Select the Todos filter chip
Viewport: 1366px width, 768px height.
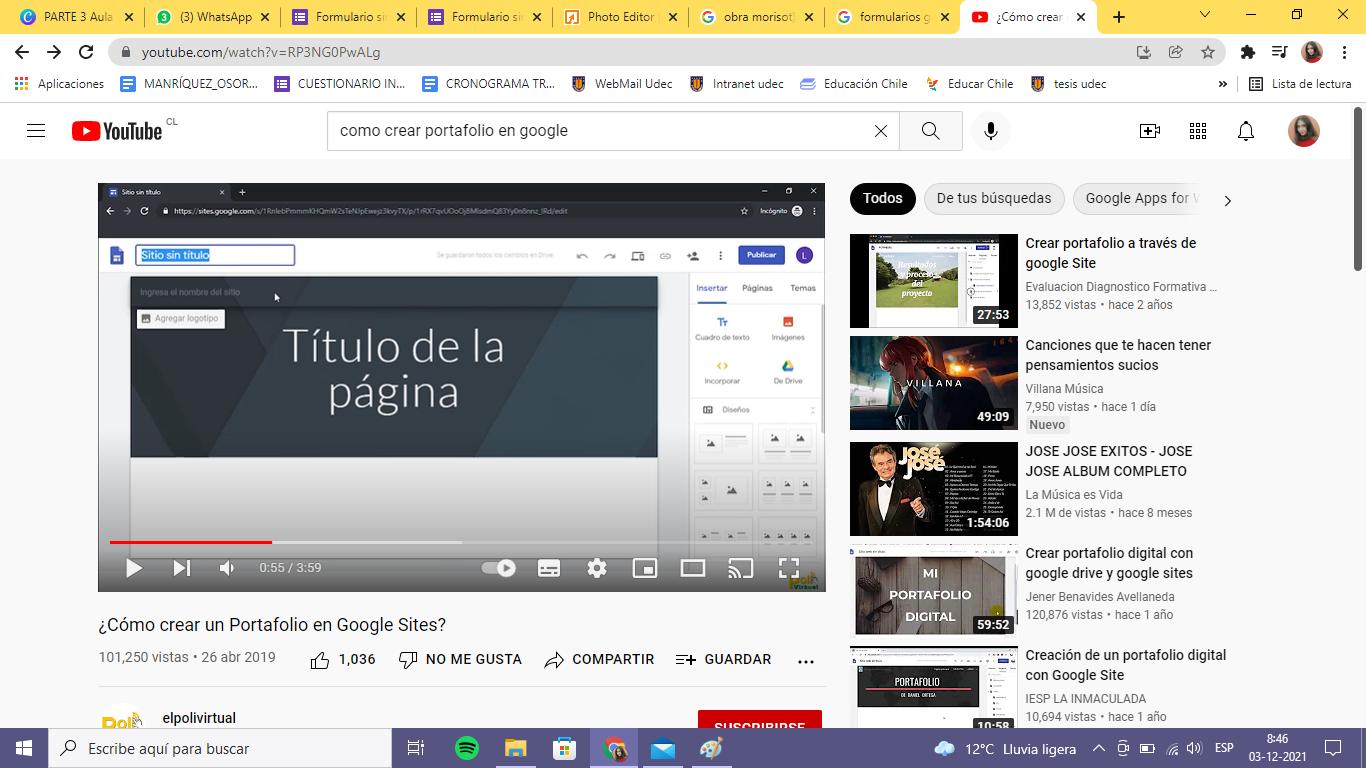(882, 198)
